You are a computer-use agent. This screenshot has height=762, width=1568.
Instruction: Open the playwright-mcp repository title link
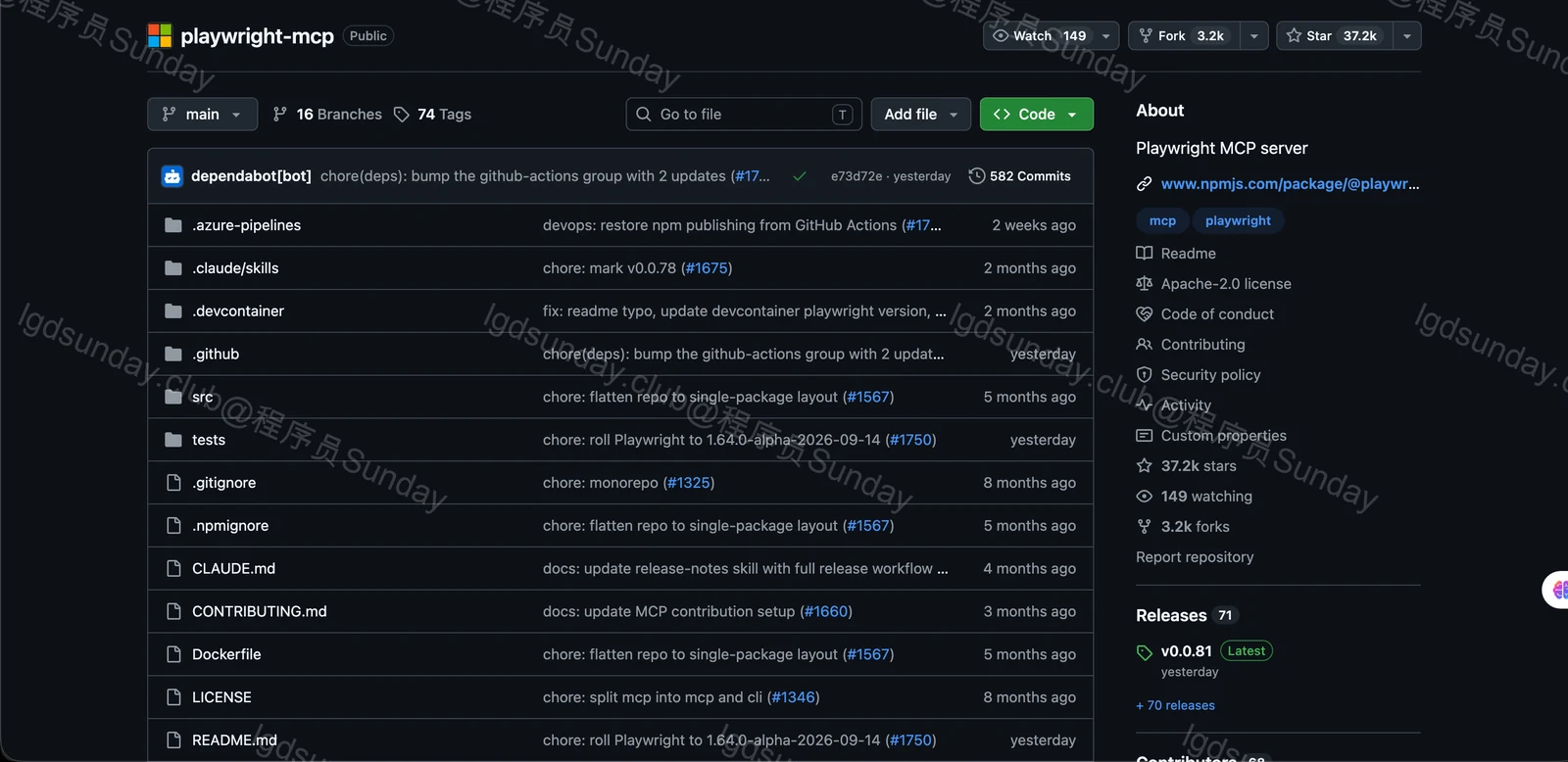pos(258,36)
